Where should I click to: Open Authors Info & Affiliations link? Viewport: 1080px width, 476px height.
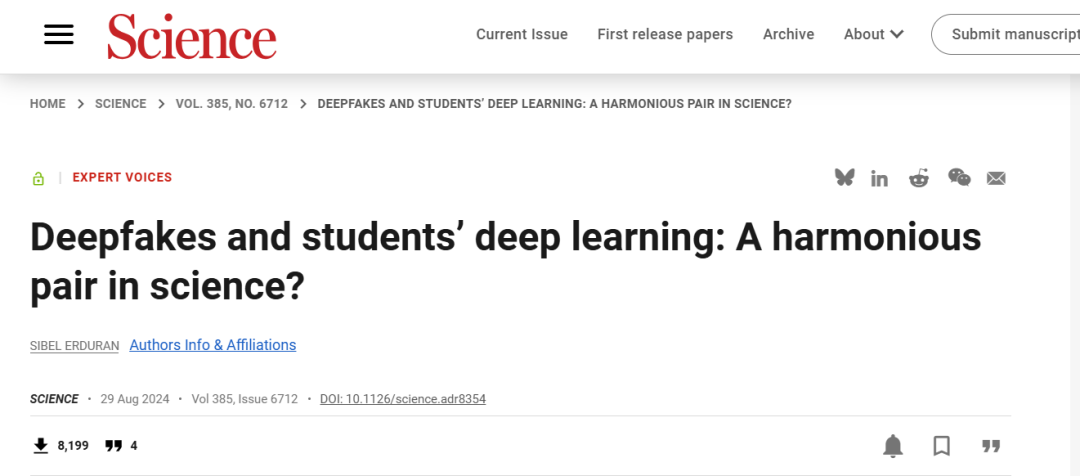(213, 345)
